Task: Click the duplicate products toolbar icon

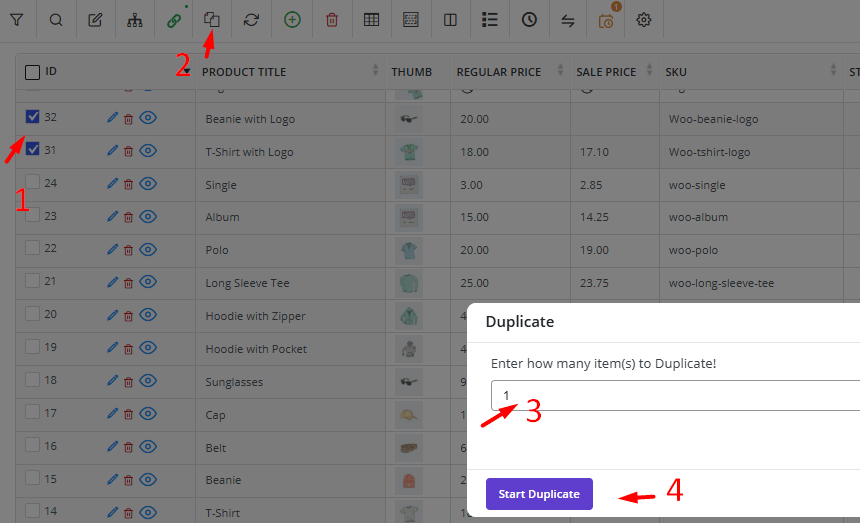Action: (x=212, y=20)
